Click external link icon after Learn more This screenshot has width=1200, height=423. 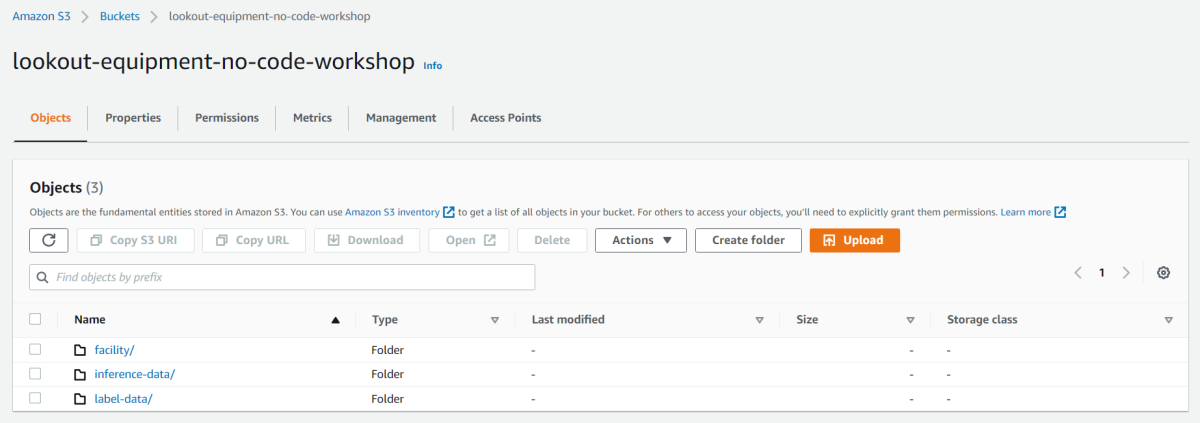pos(1060,212)
